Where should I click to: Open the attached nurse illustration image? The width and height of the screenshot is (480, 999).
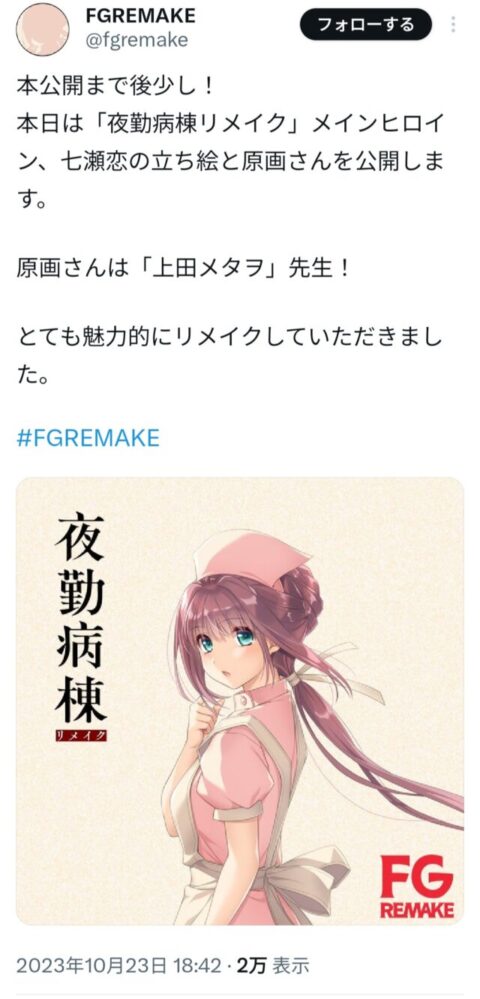tap(240, 701)
